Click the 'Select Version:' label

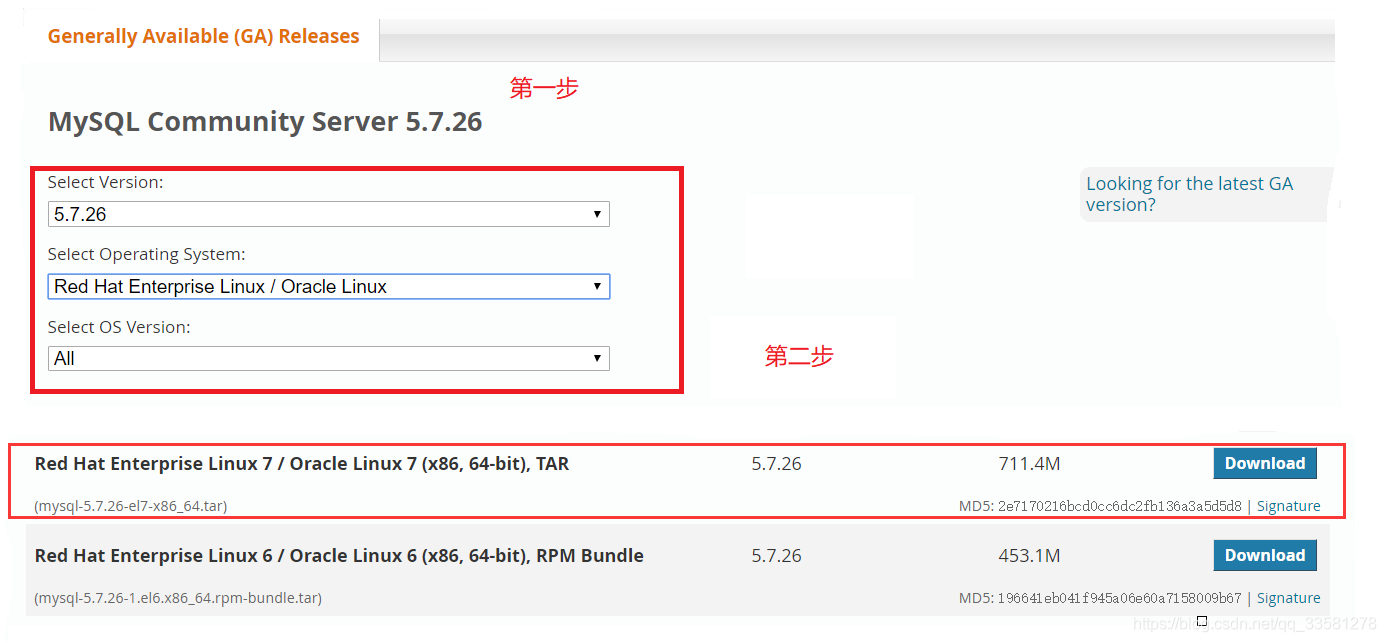(105, 183)
